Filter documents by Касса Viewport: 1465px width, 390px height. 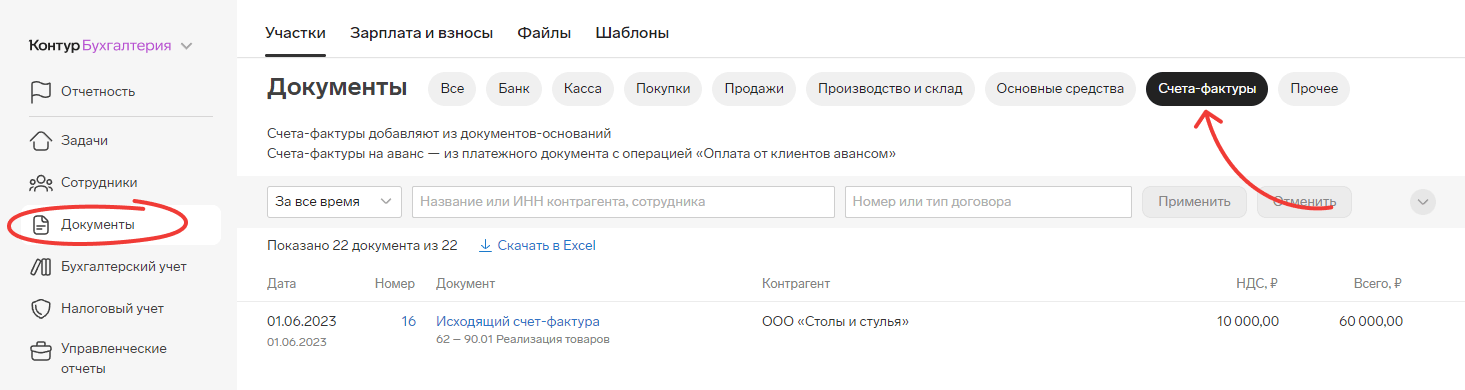[x=583, y=89]
